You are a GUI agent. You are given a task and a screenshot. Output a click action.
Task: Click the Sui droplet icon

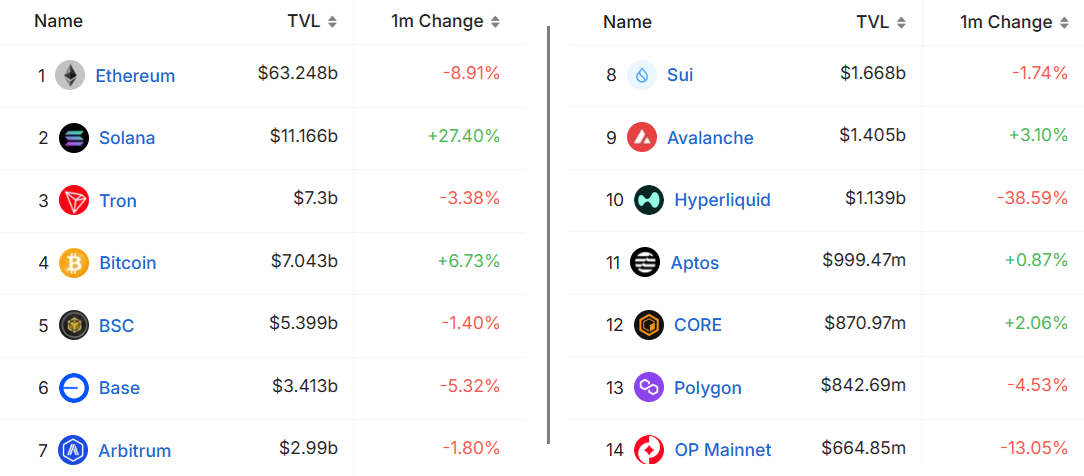642,75
